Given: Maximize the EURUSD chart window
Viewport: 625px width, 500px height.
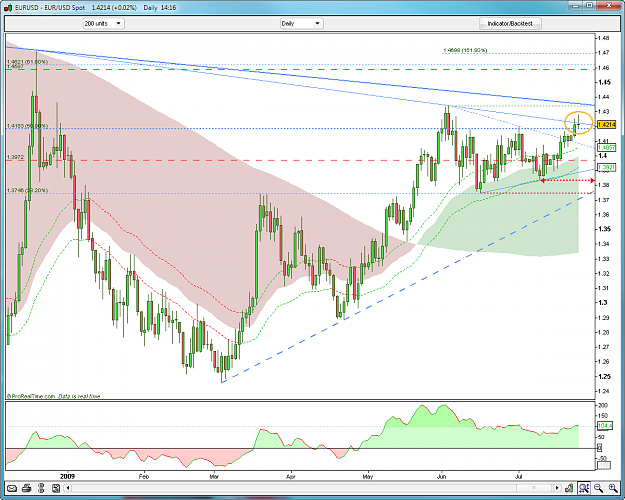Looking at the screenshot, I should (590, 6).
